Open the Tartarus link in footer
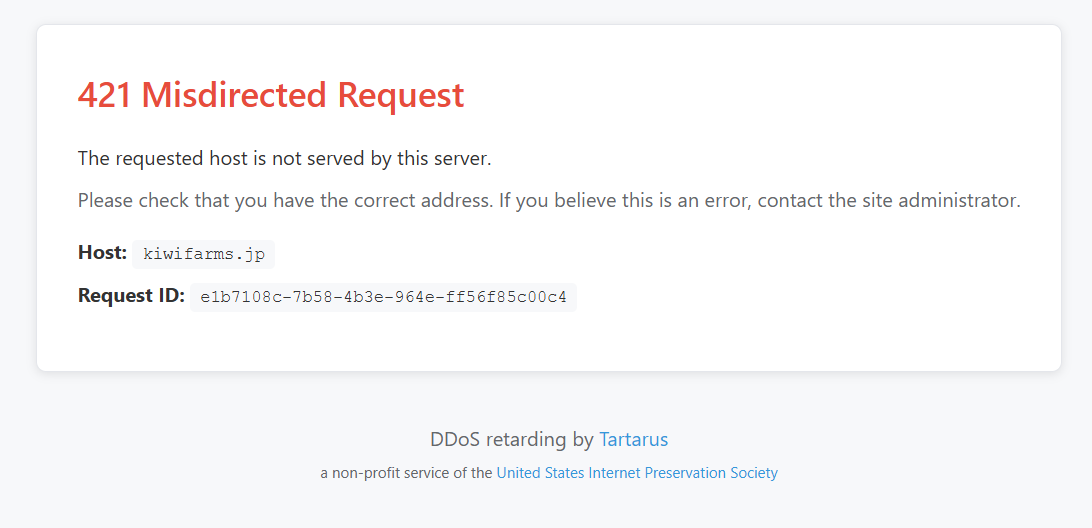Image resolution: width=1092 pixels, height=528 pixels. coord(633,439)
